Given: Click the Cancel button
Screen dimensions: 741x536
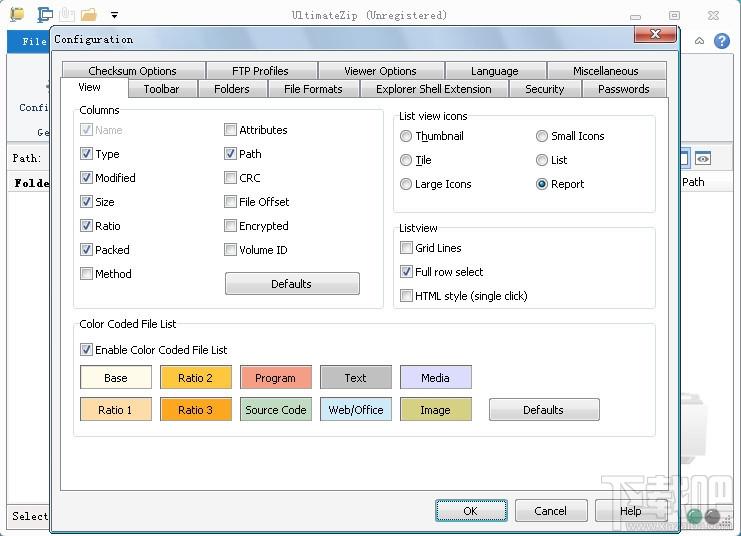Looking at the screenshot, I should 551,511.
